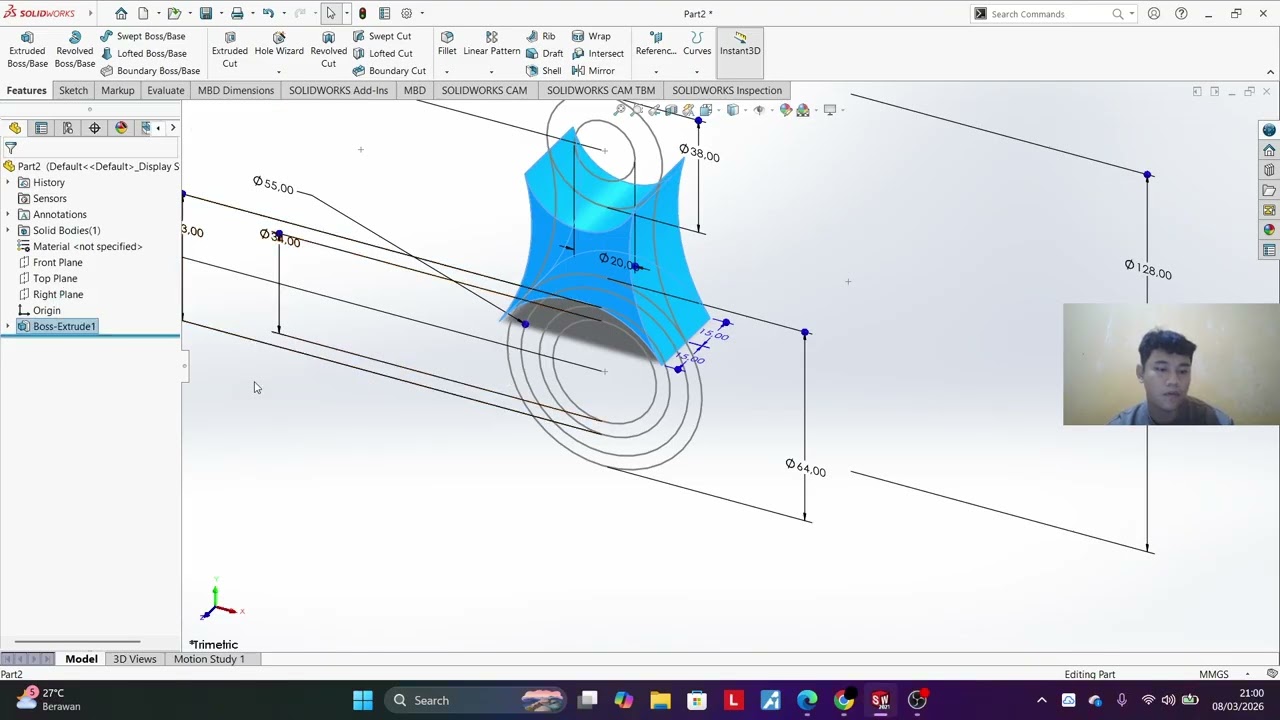Open the MBD Dimensions tab
Viewport: 1280px width, 720px height.
pos(236,90)
